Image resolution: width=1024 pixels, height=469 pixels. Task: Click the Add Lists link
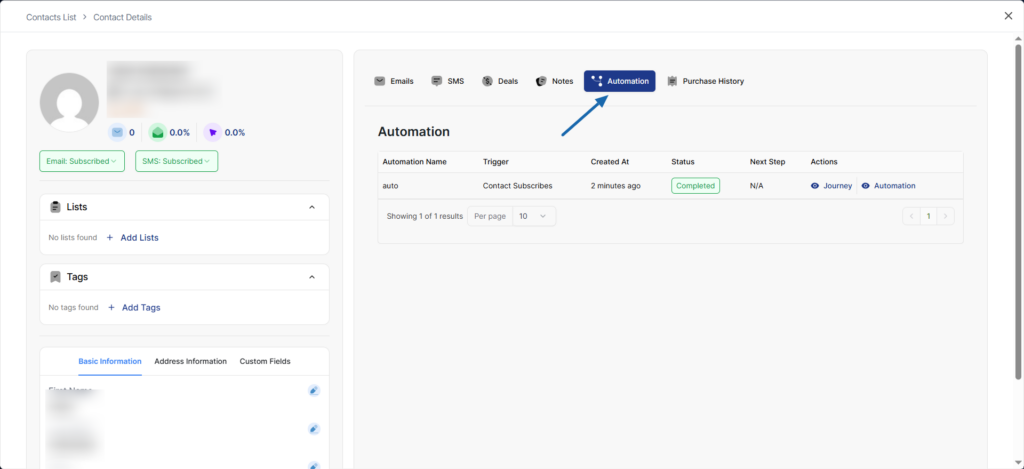tap(139, 238)
